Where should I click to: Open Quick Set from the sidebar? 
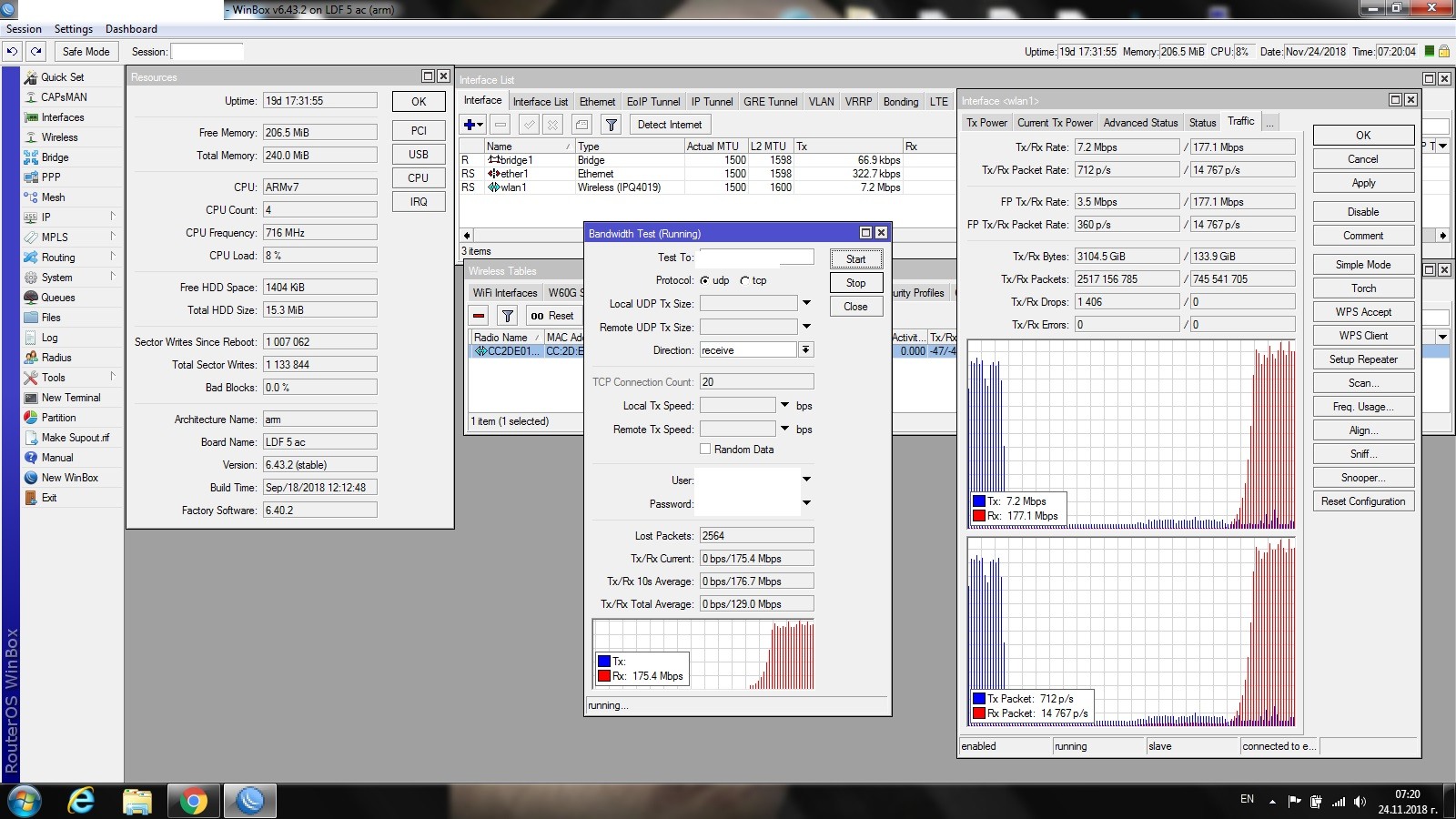62,77
